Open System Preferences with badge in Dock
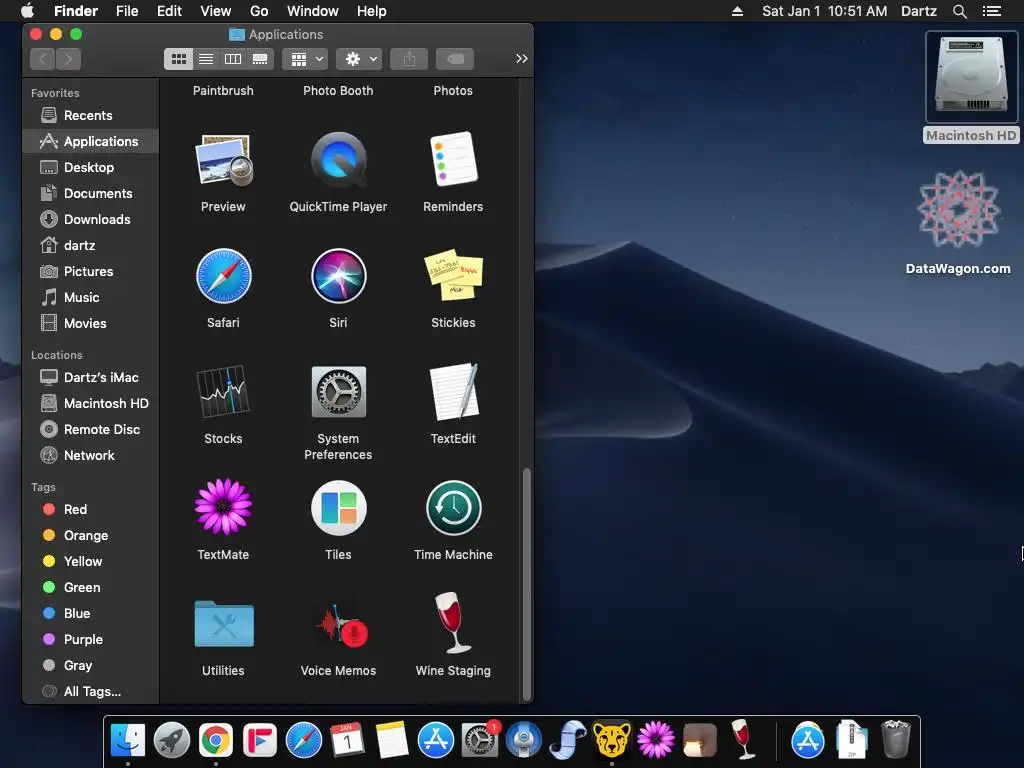 click(480, 741)
